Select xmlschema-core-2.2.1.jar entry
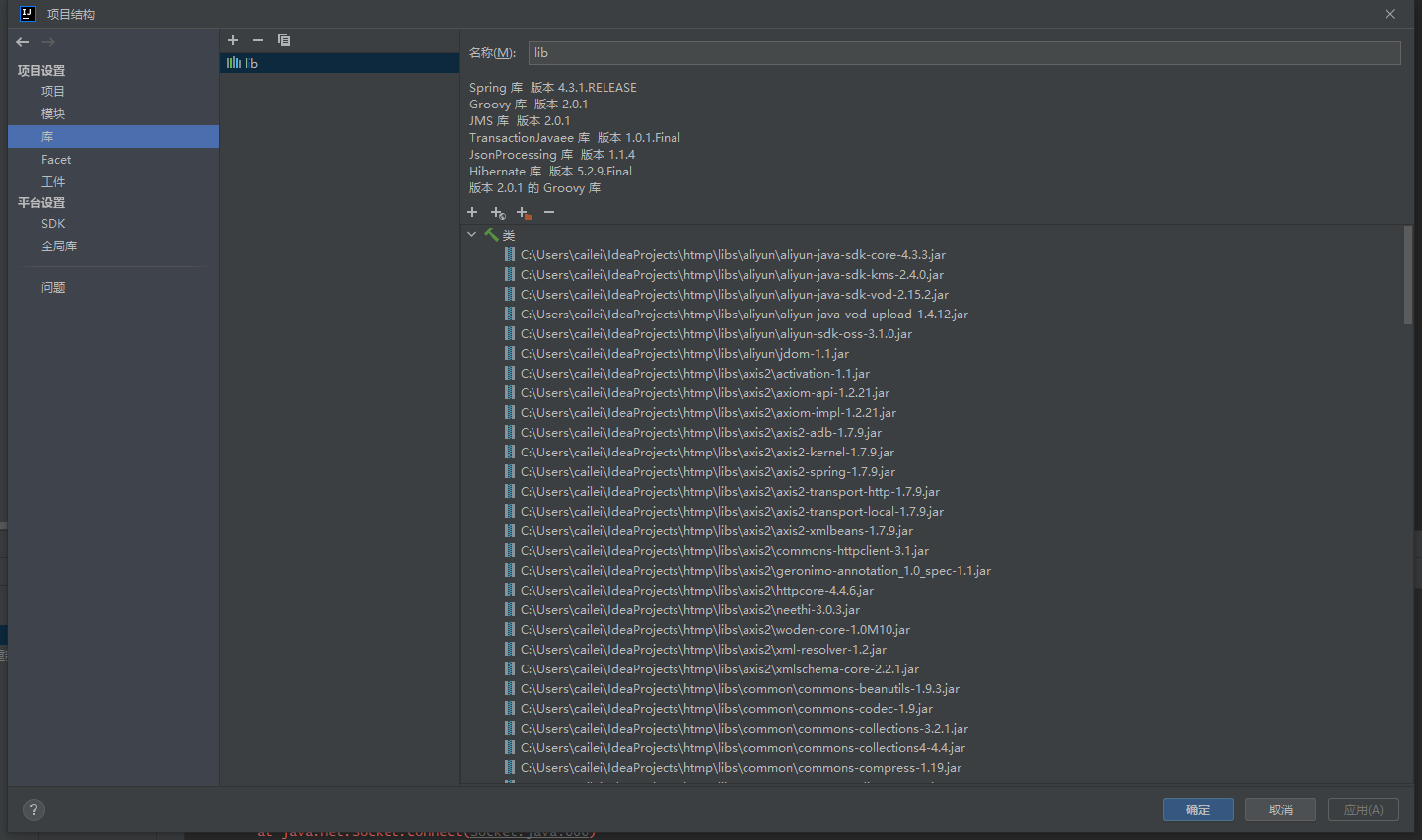 (720, 668)
